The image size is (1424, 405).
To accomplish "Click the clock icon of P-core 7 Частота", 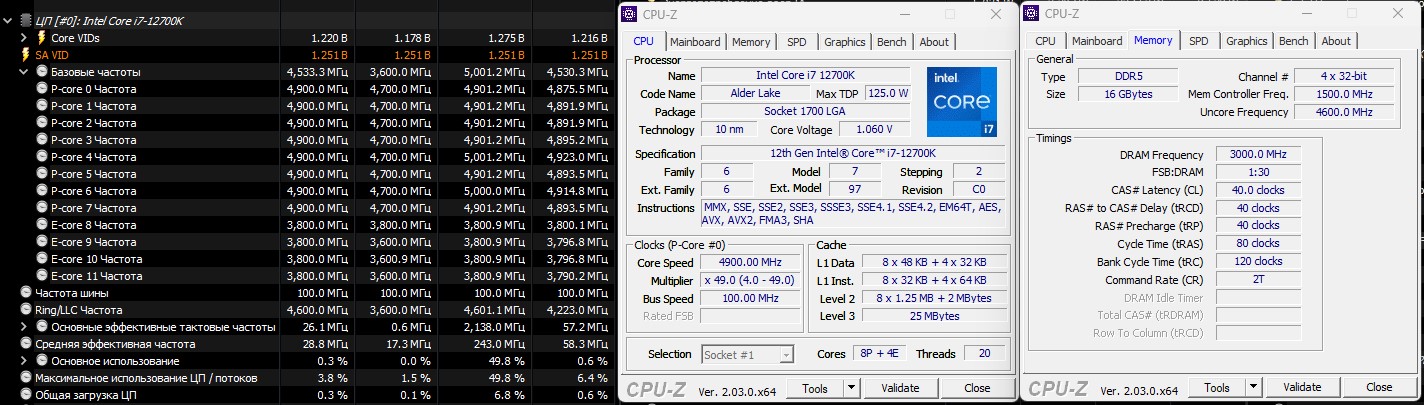I will 41,208.
